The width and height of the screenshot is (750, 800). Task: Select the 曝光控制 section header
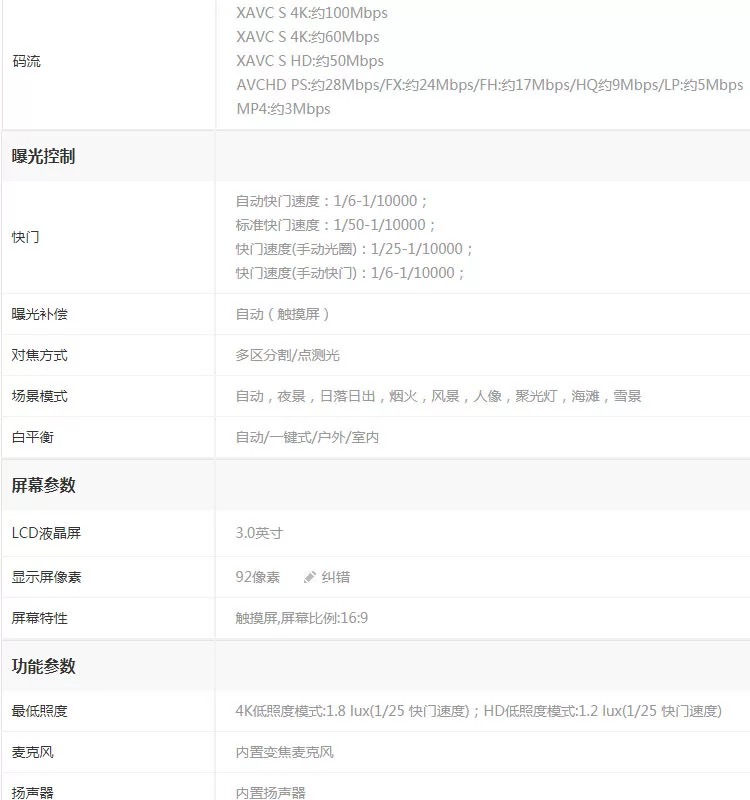[x=43, y=156]
